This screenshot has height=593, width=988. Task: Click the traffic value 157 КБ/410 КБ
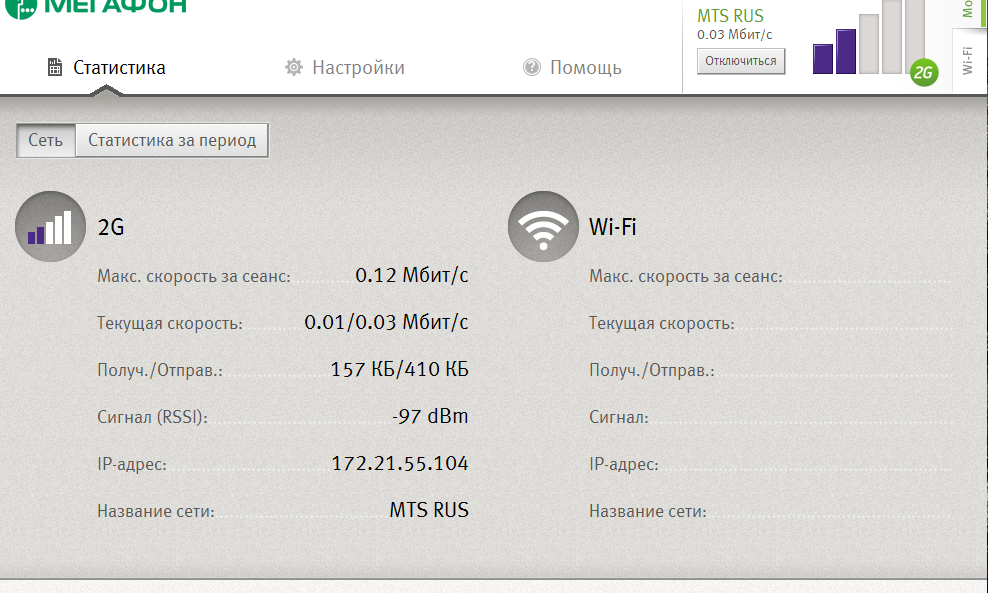[400, 369]
